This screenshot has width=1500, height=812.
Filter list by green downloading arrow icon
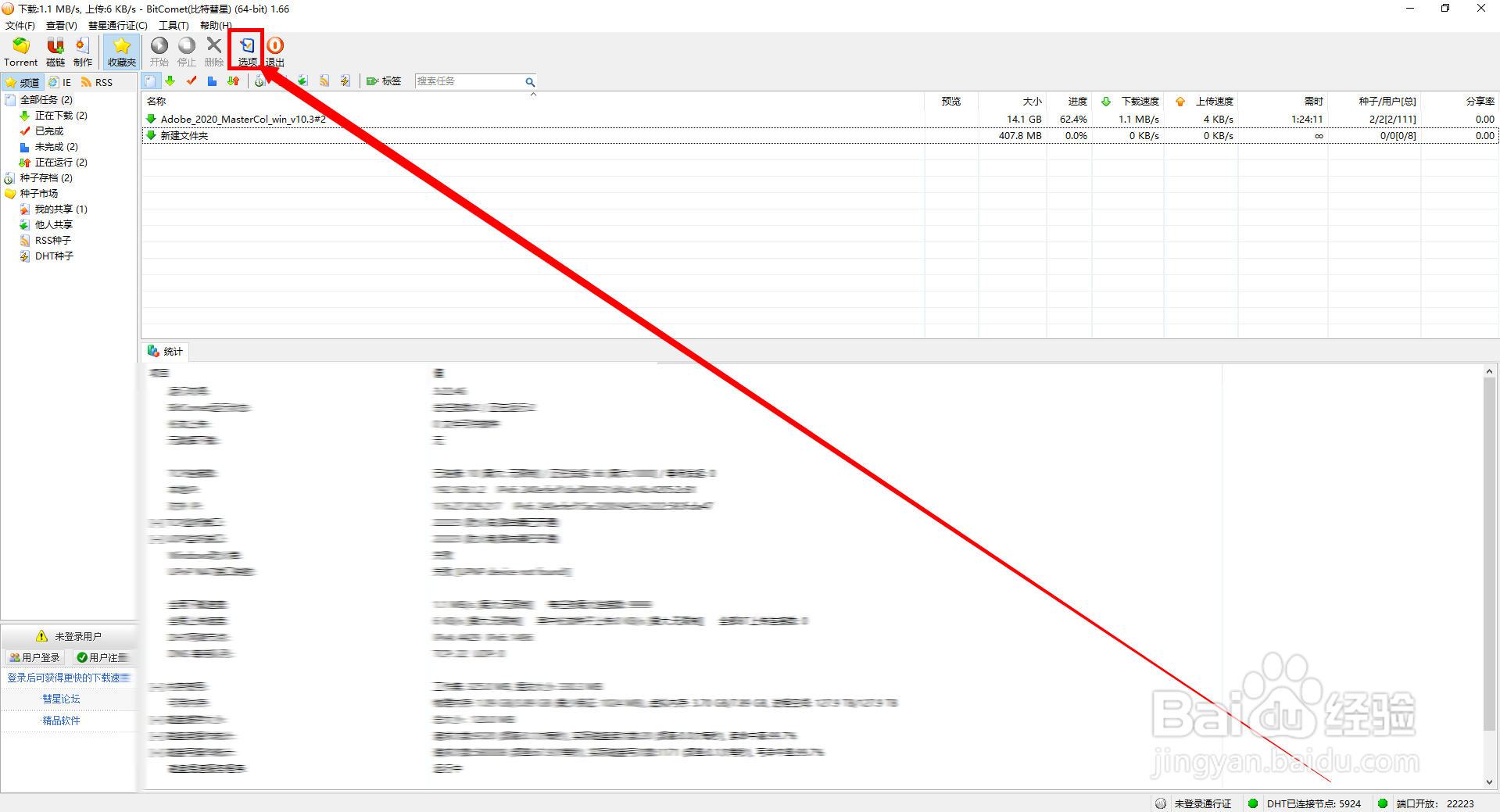170,81
